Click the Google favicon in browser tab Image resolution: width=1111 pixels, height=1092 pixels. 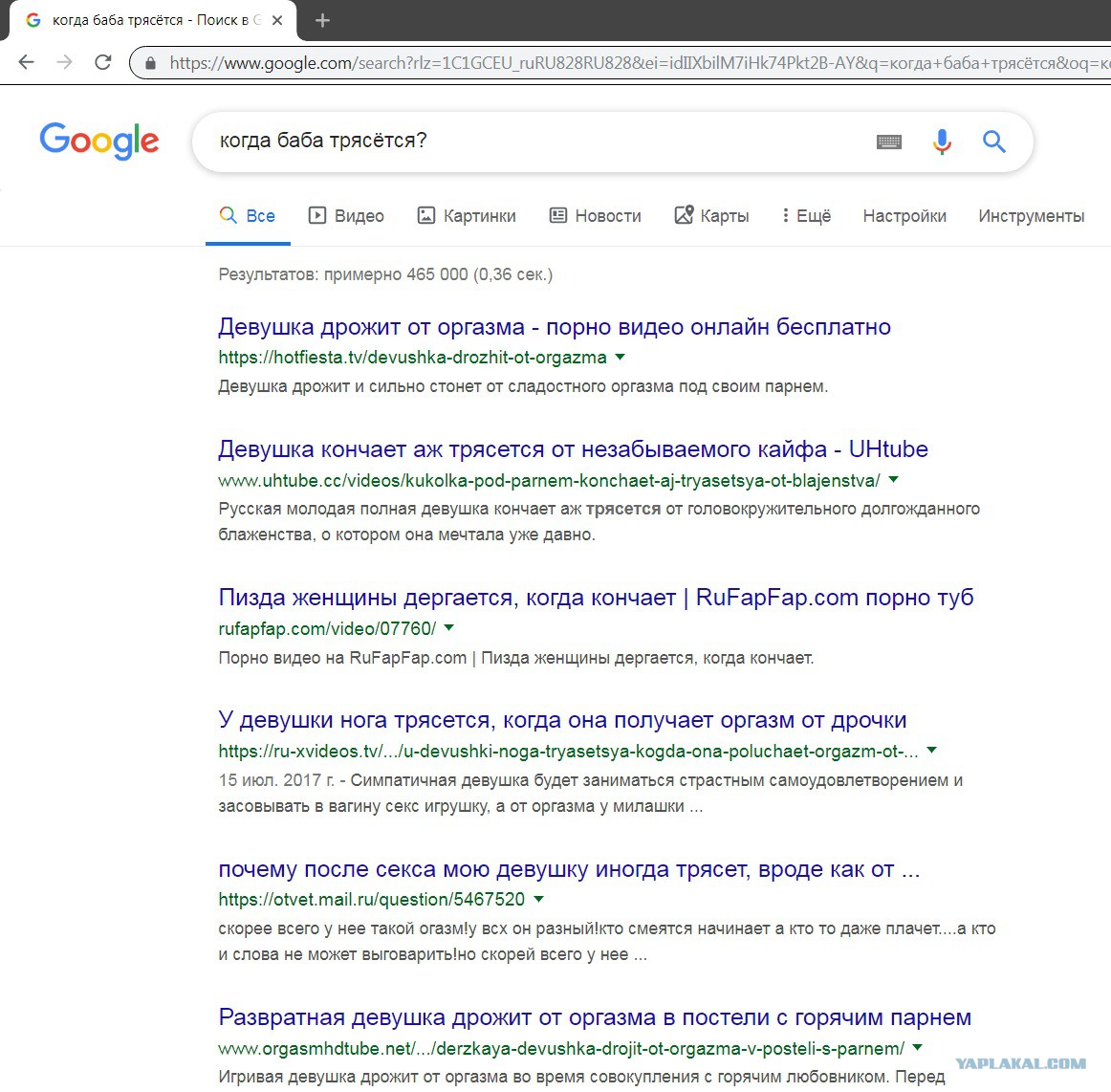(x=33, y=20)
